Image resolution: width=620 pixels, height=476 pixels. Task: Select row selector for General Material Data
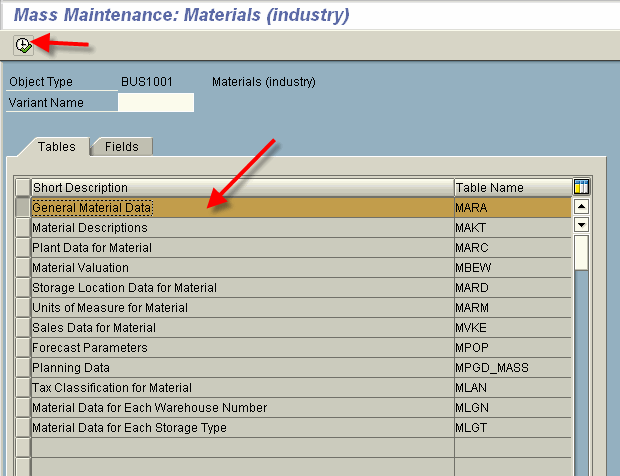[23, 208]
